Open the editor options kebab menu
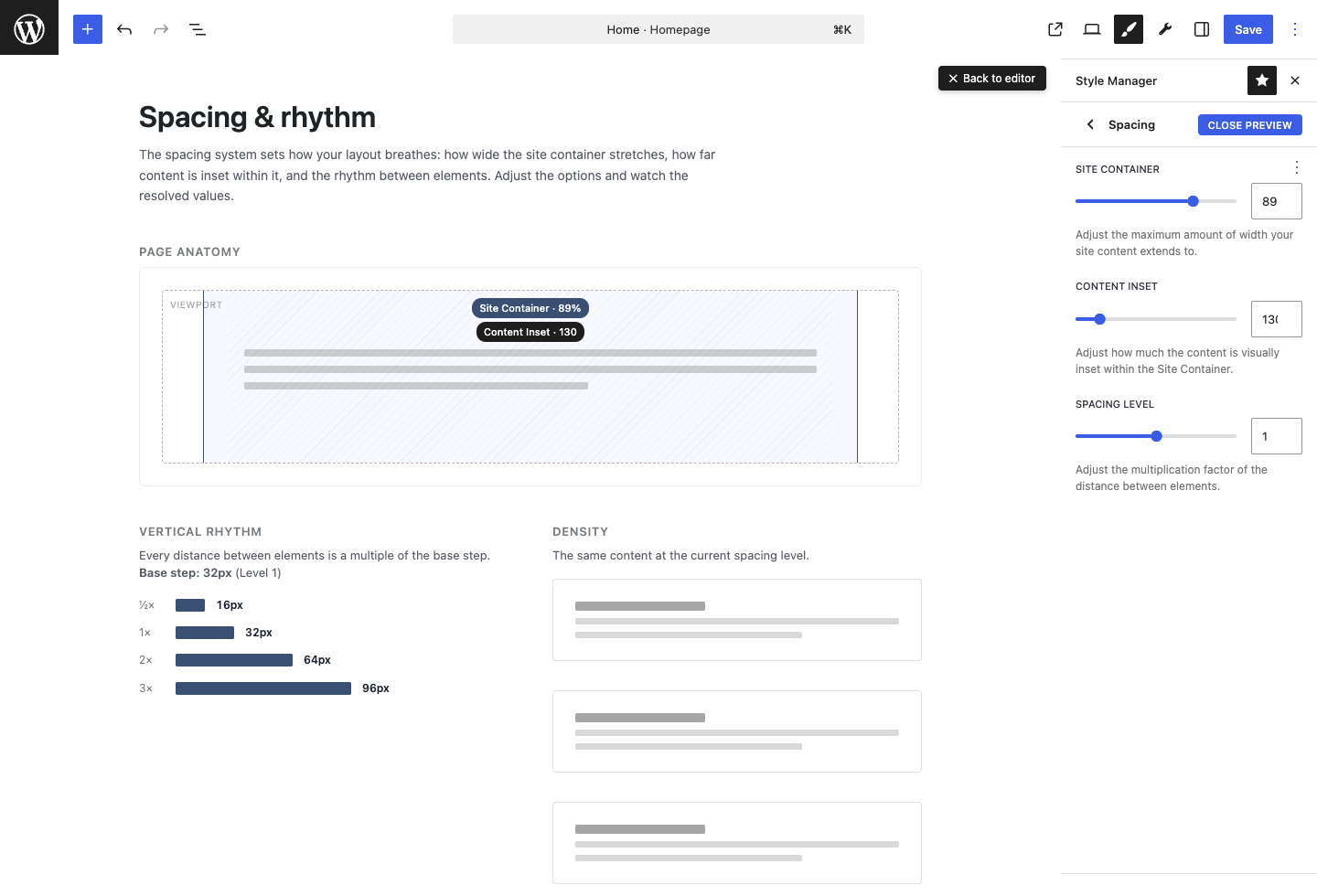1317x896 pixels. 1295,29
